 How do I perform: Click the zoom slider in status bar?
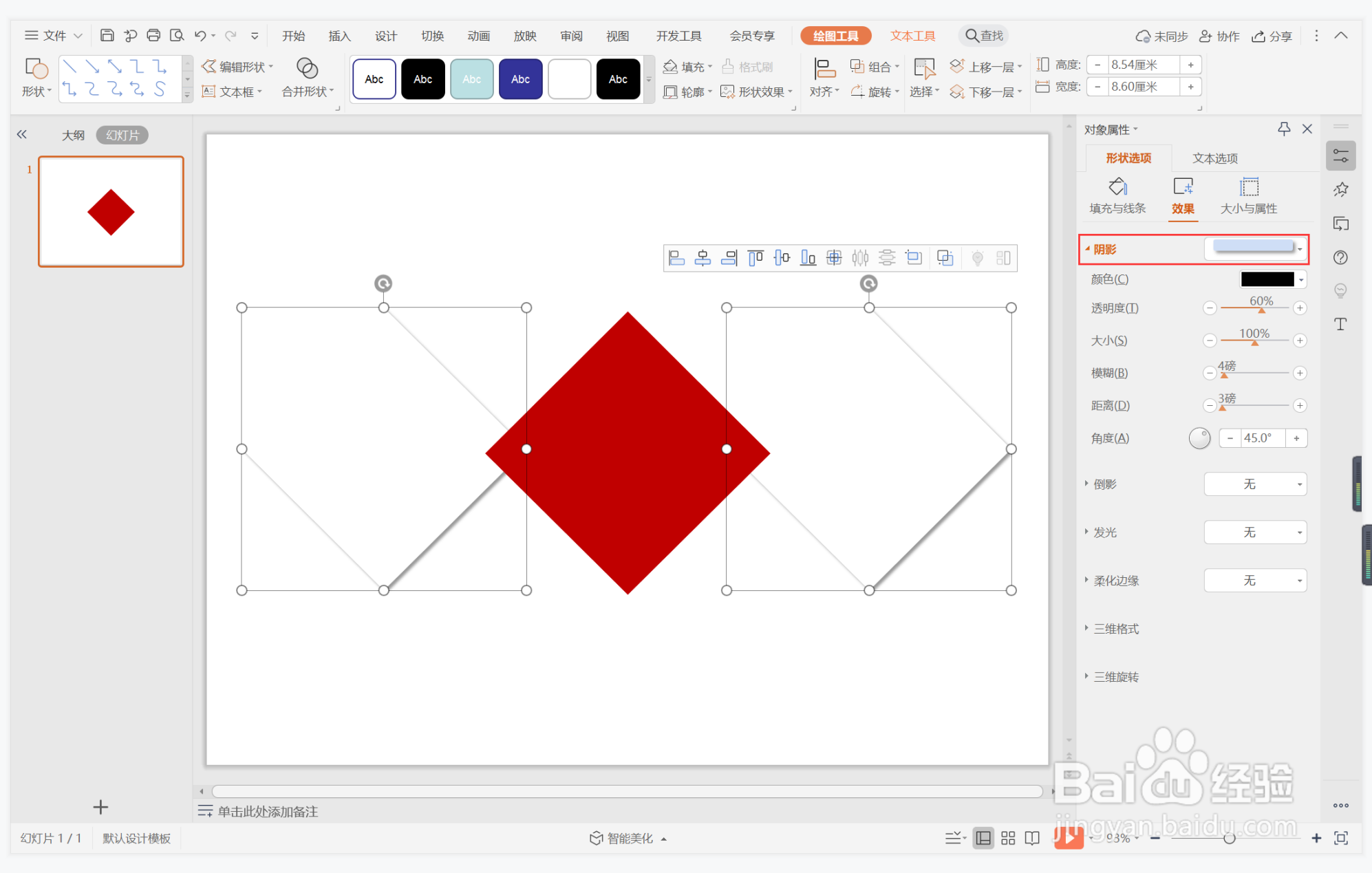coord(1230,838)
